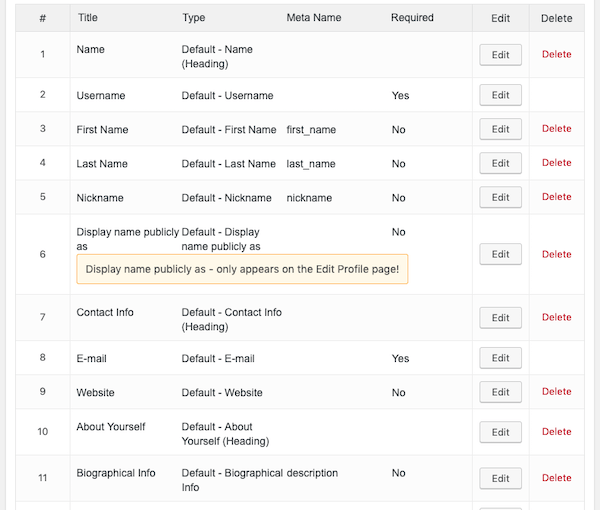The width and height of the screenshot is (600, 510).
Task: Click 'Default - Username' type cell
Action: pos(227,96)
